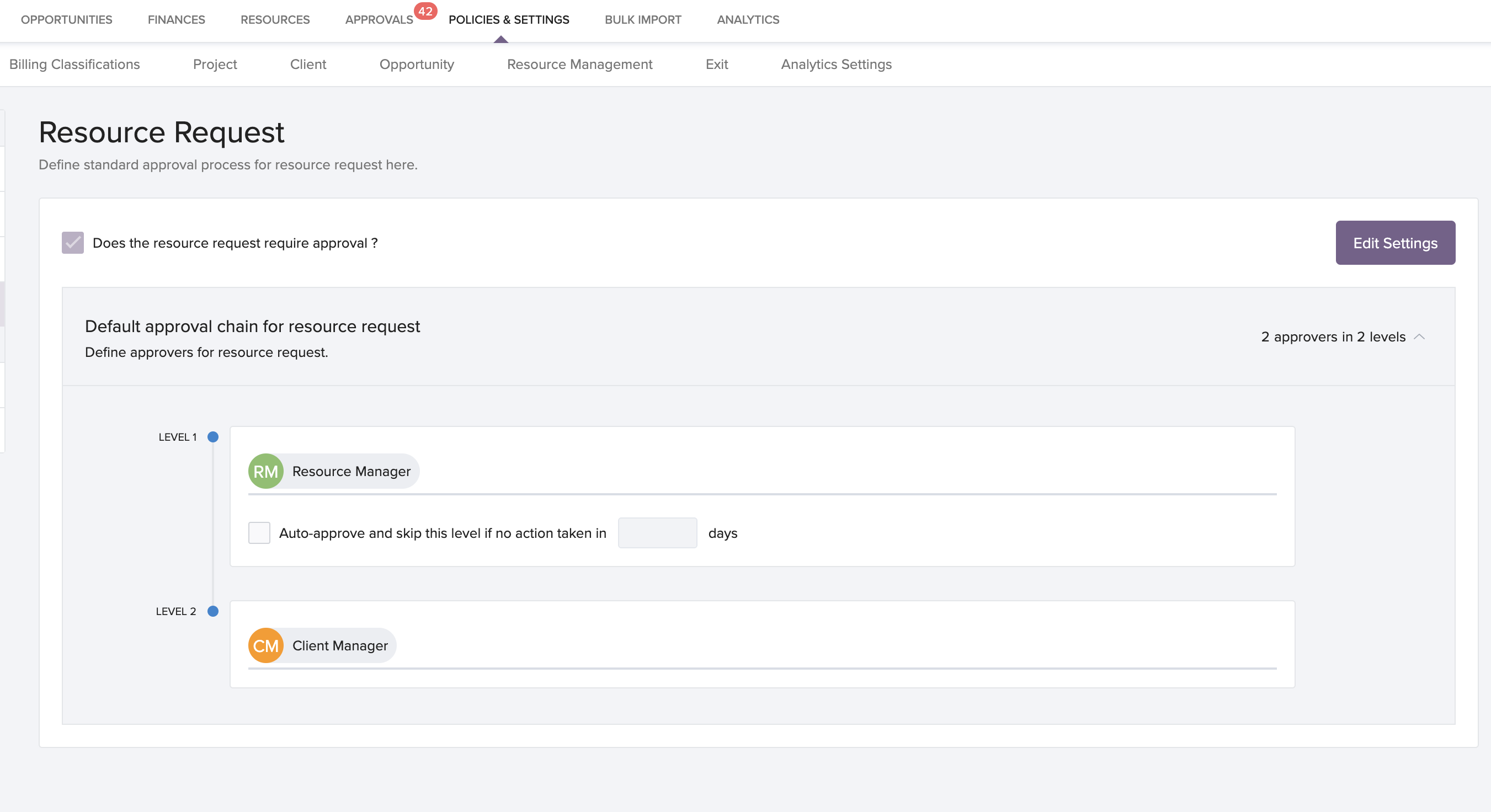The height and width of the screenshot is (812, 1491).
Task: Open the Opportunities tab
Action: (x=67, y=20)
